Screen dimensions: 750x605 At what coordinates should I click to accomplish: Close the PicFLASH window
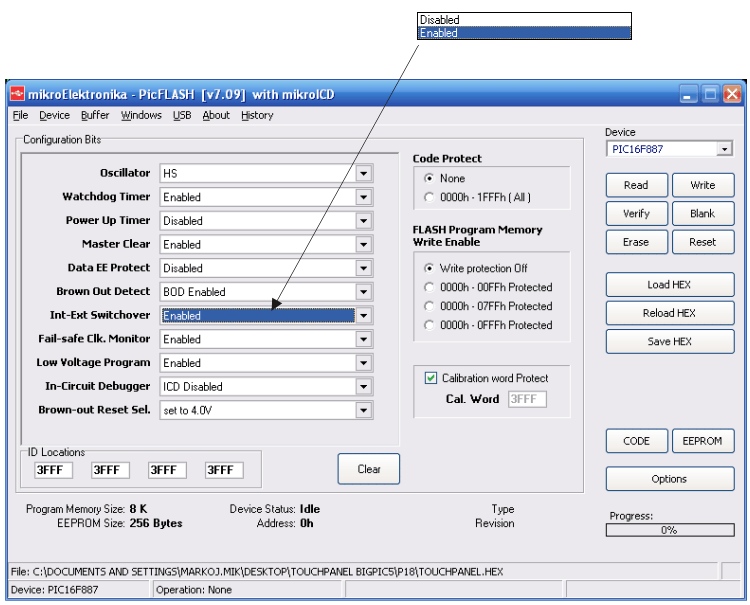pyautogui.click(x=732, y=94)
